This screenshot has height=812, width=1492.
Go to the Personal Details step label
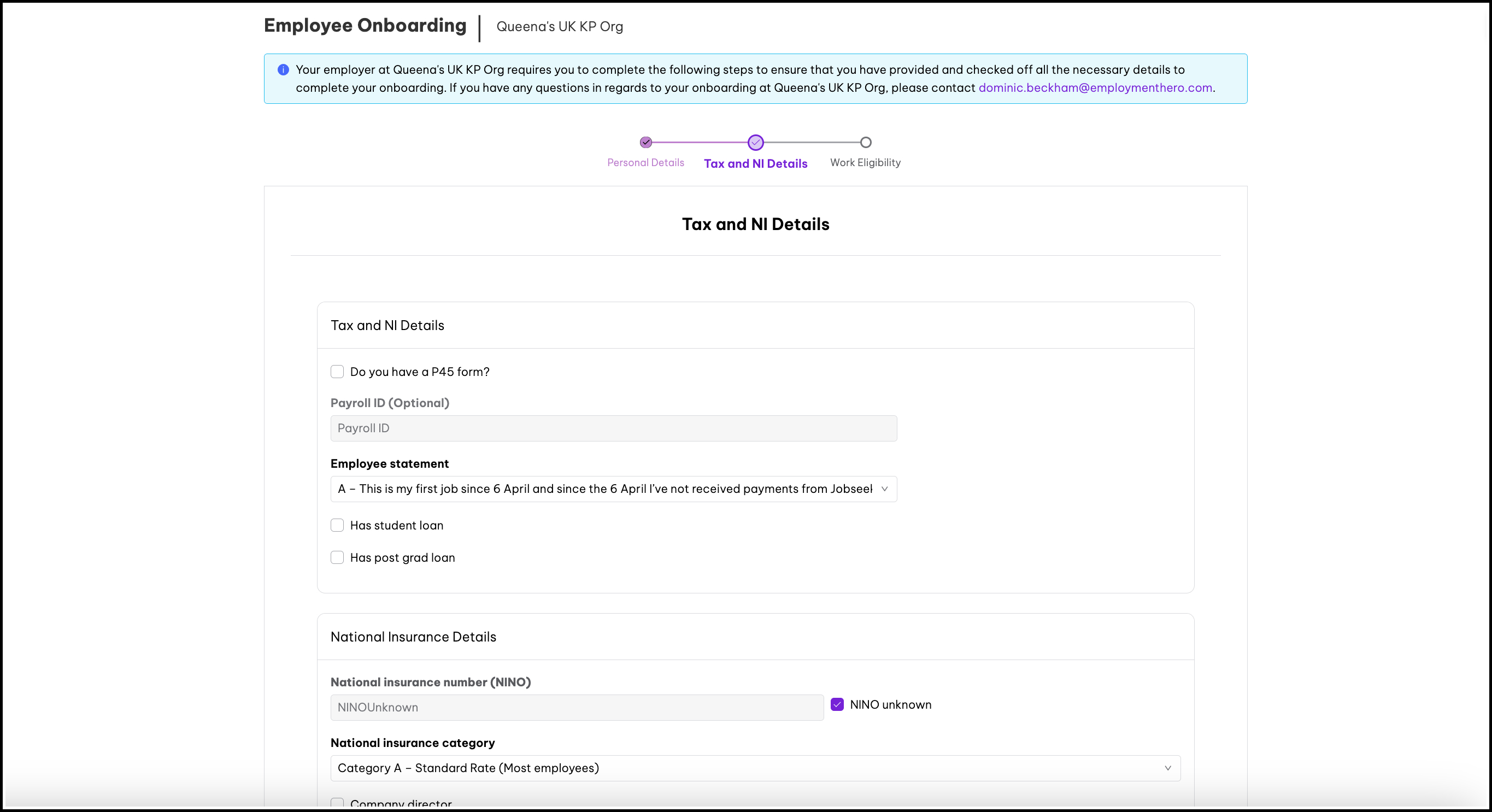645,163
